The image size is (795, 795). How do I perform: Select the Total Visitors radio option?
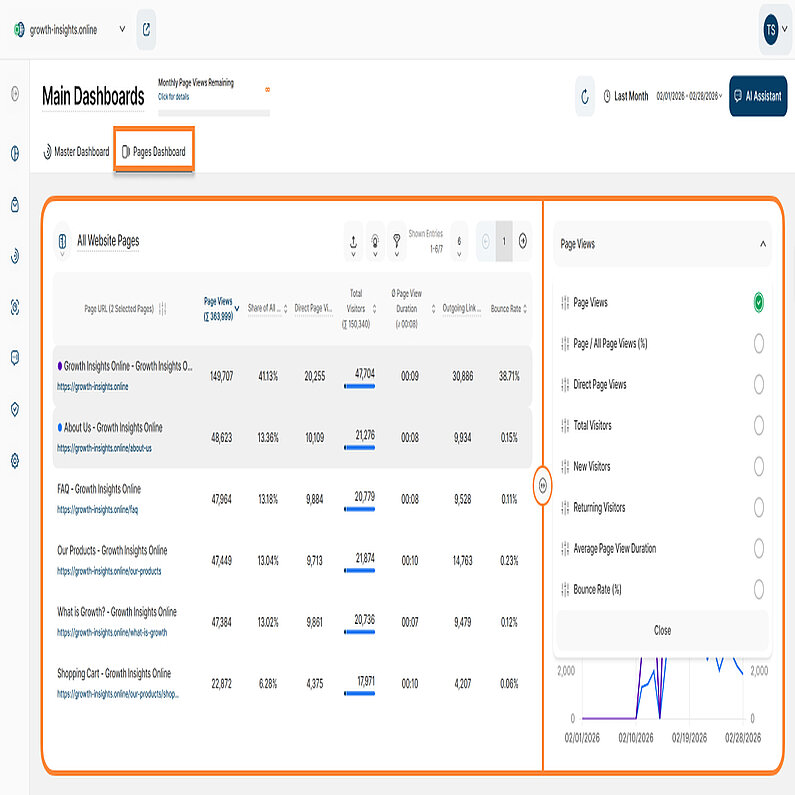(758, 425)
